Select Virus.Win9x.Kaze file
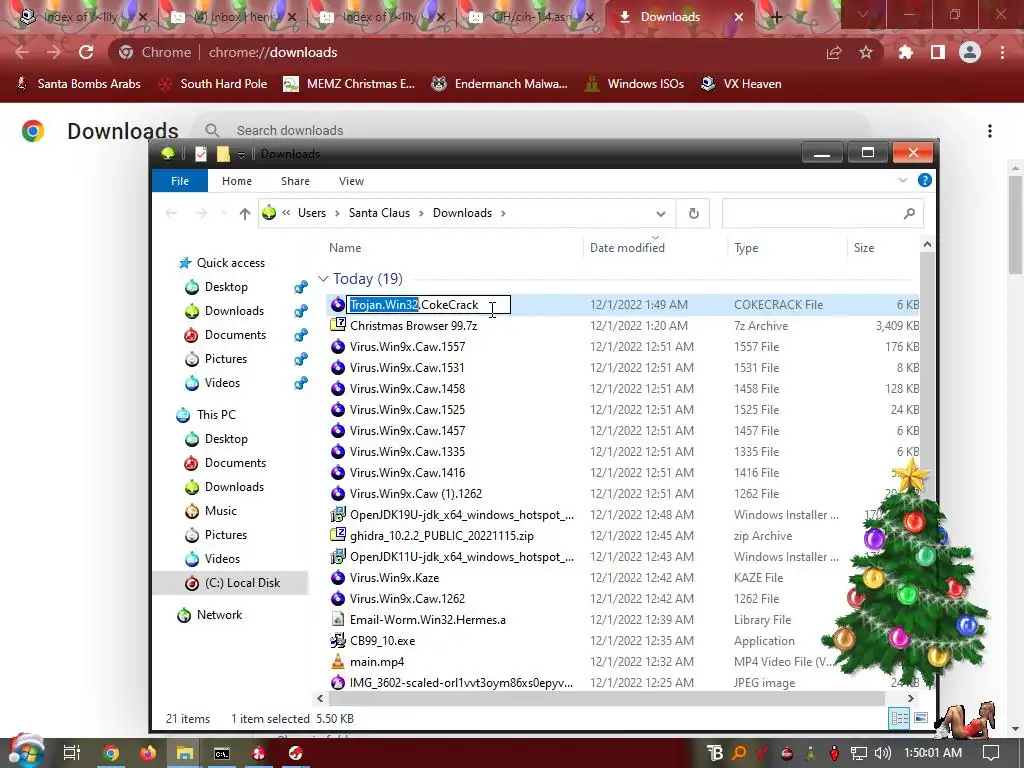Viewport: 1024px width, 768px height. [x=394, y=577]
